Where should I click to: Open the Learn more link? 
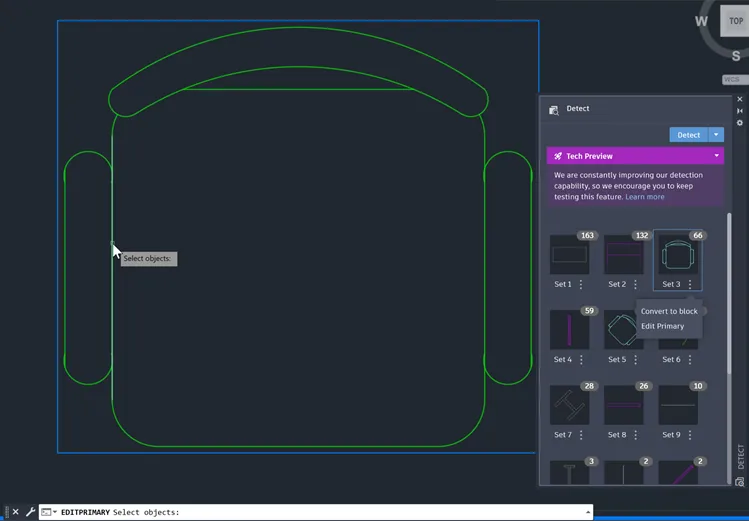[x=644, y=197]
